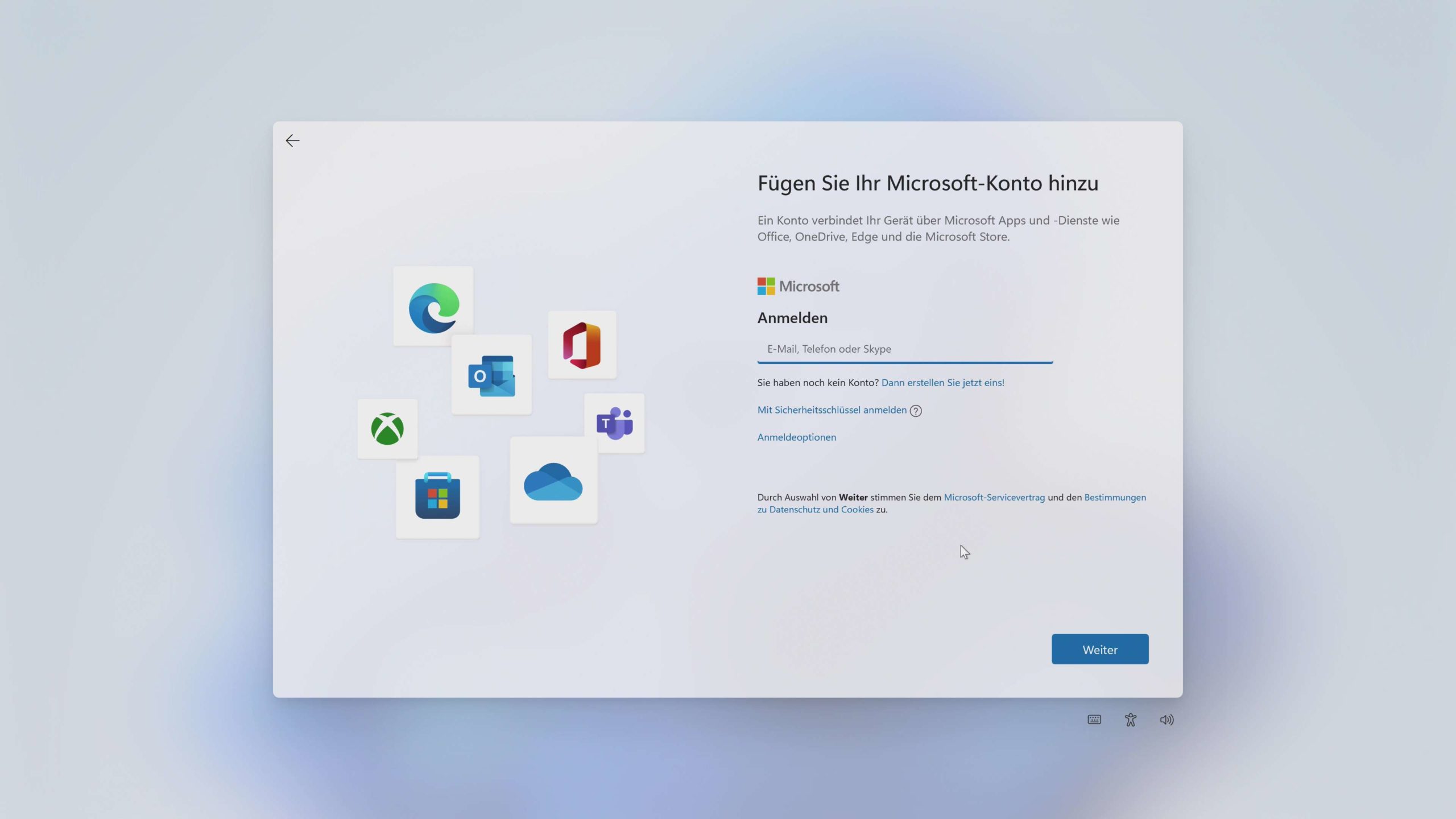Click the Outlook icon tile
Viewport: 1456px width, 819px height.
point(491,375)
